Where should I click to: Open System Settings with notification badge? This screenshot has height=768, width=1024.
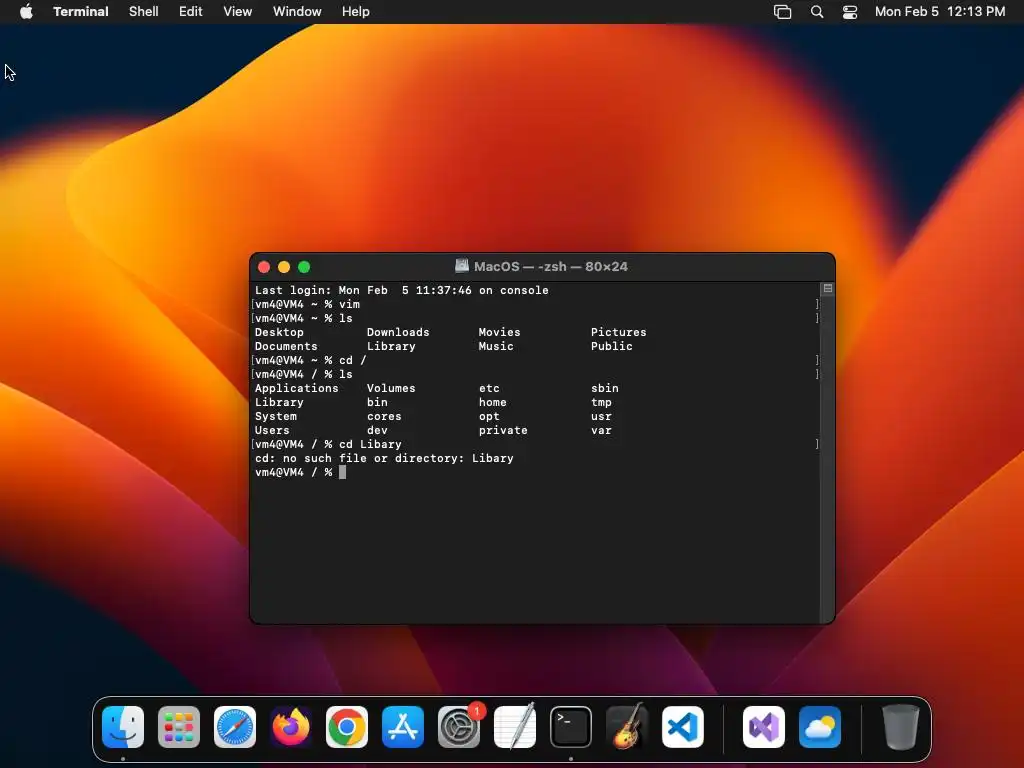coord(459,727)
